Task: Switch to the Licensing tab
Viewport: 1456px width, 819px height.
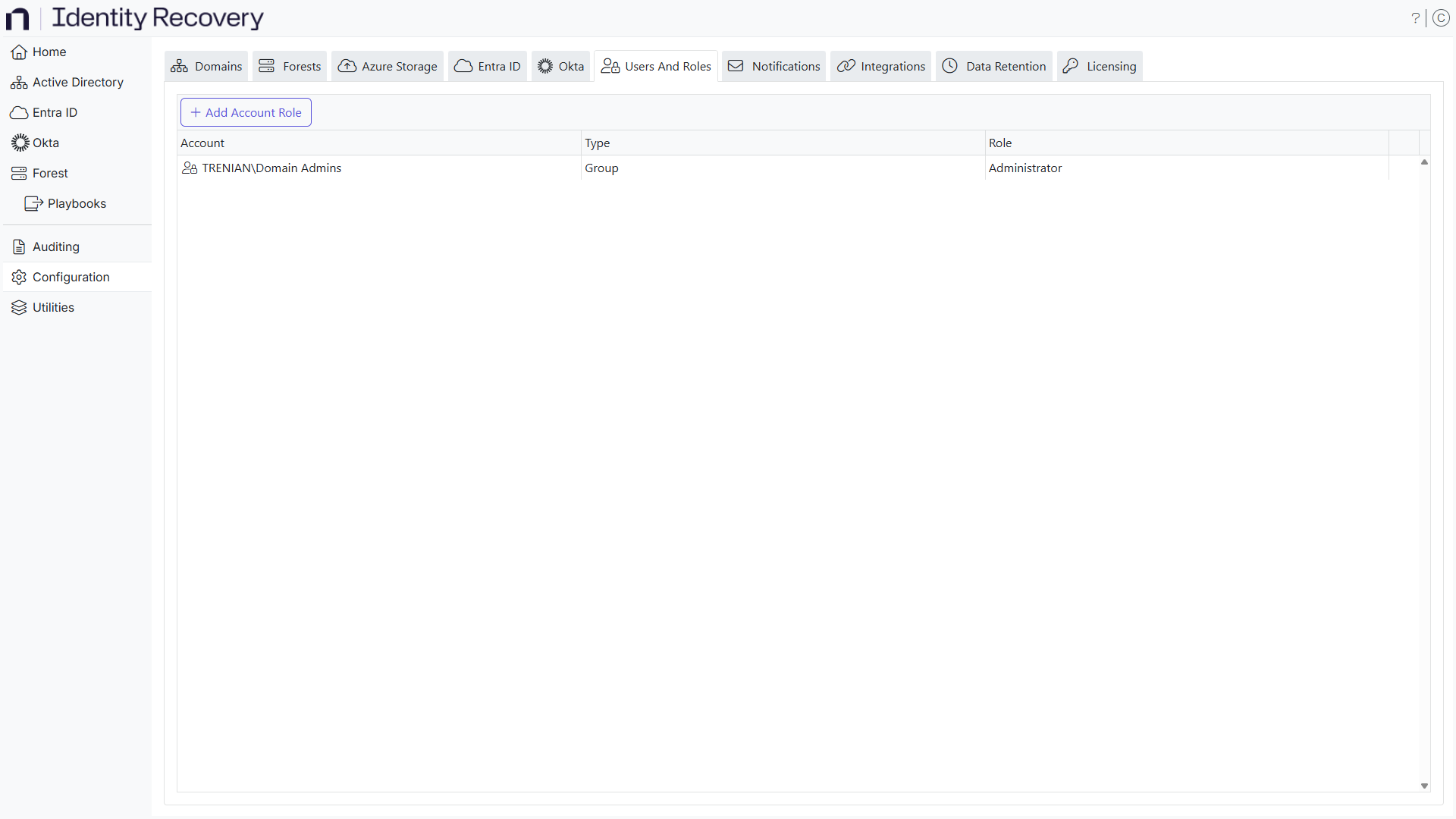Action: point(1099,66)
